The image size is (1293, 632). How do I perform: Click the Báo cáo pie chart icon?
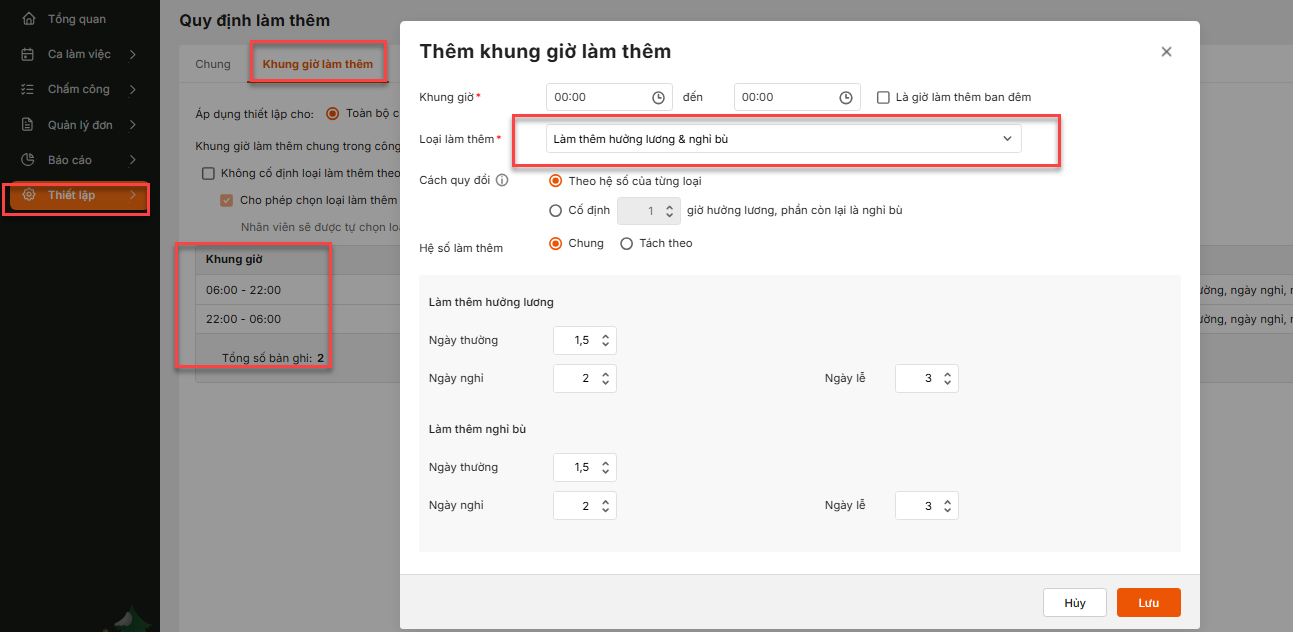click(28, 160)
